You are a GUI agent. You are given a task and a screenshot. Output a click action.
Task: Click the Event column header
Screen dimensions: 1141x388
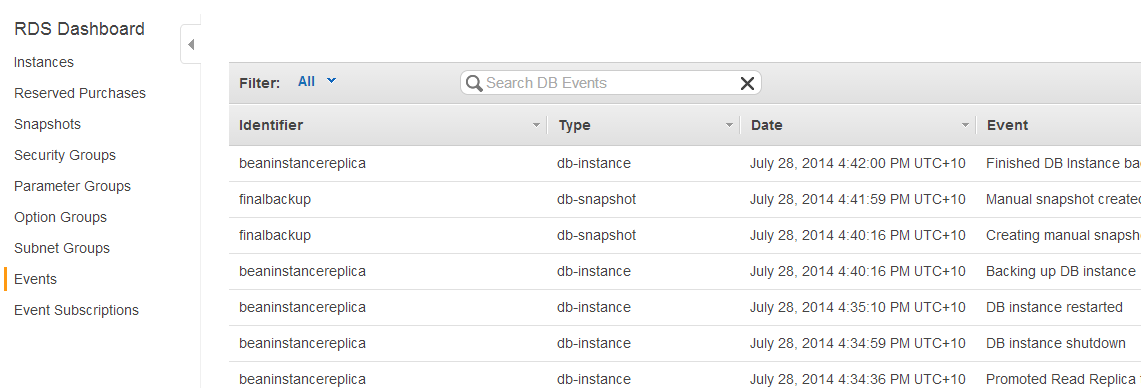click(x=1007, y=125)
